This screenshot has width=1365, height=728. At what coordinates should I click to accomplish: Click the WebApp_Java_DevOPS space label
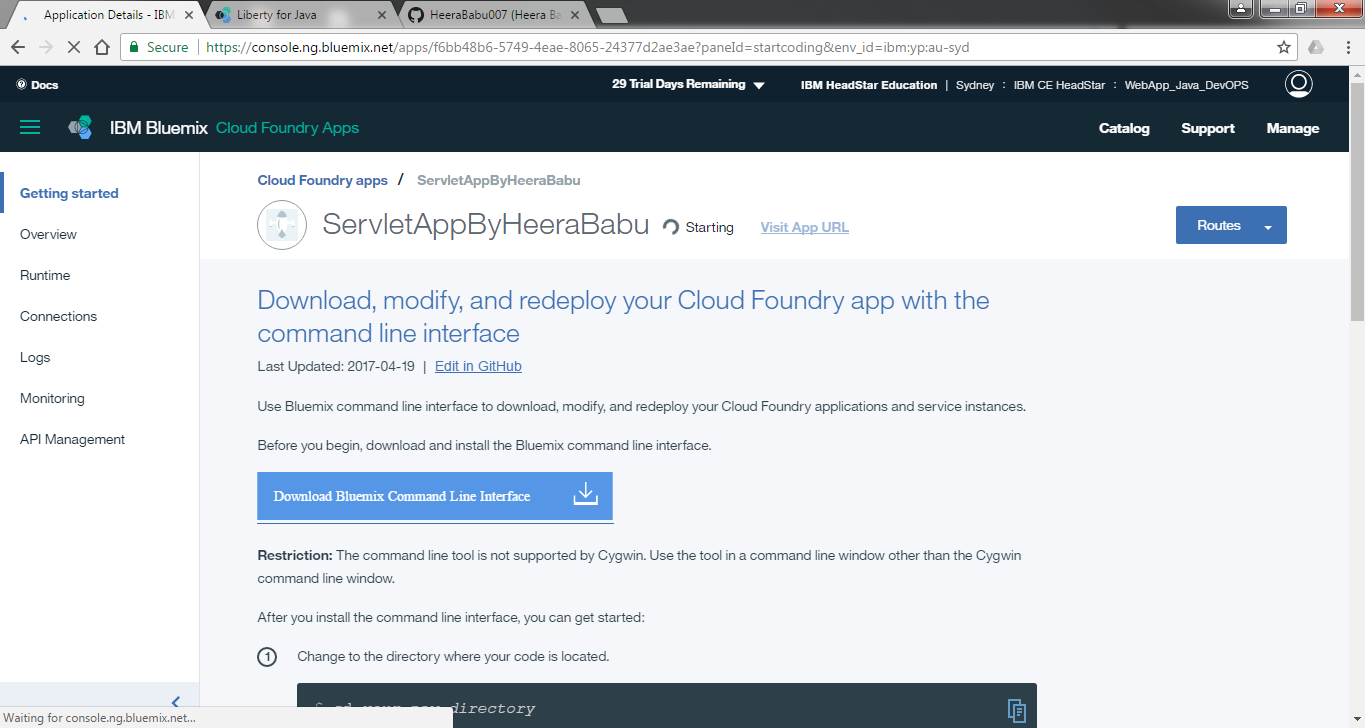click(1186, 85)
